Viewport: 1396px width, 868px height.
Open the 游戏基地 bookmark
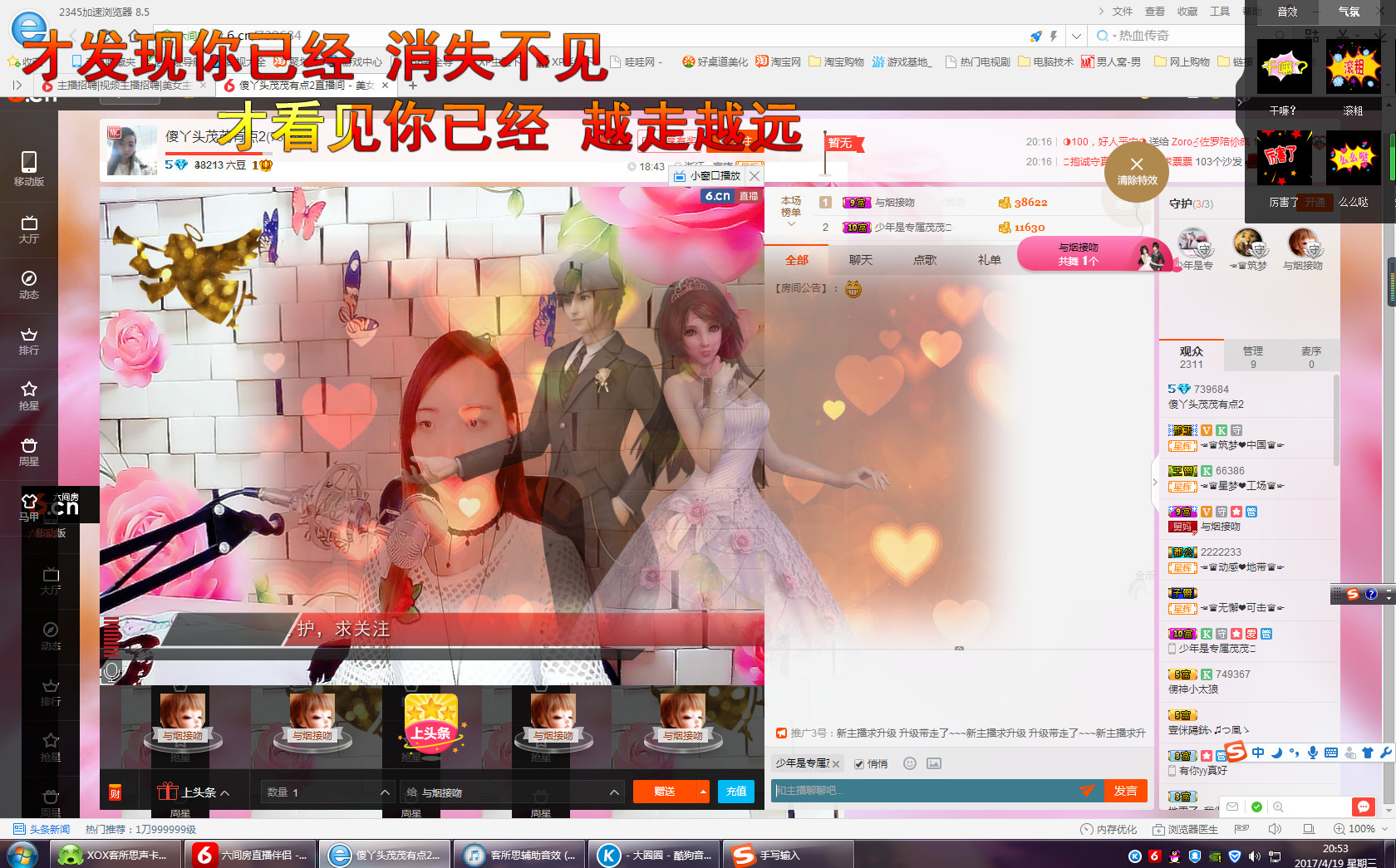point(902,61)
